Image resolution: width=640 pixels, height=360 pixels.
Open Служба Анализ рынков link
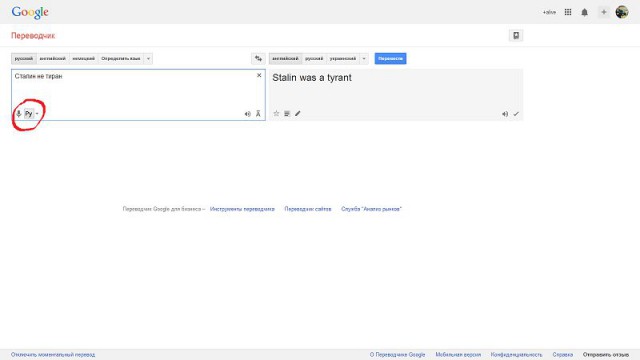point(371,209)
